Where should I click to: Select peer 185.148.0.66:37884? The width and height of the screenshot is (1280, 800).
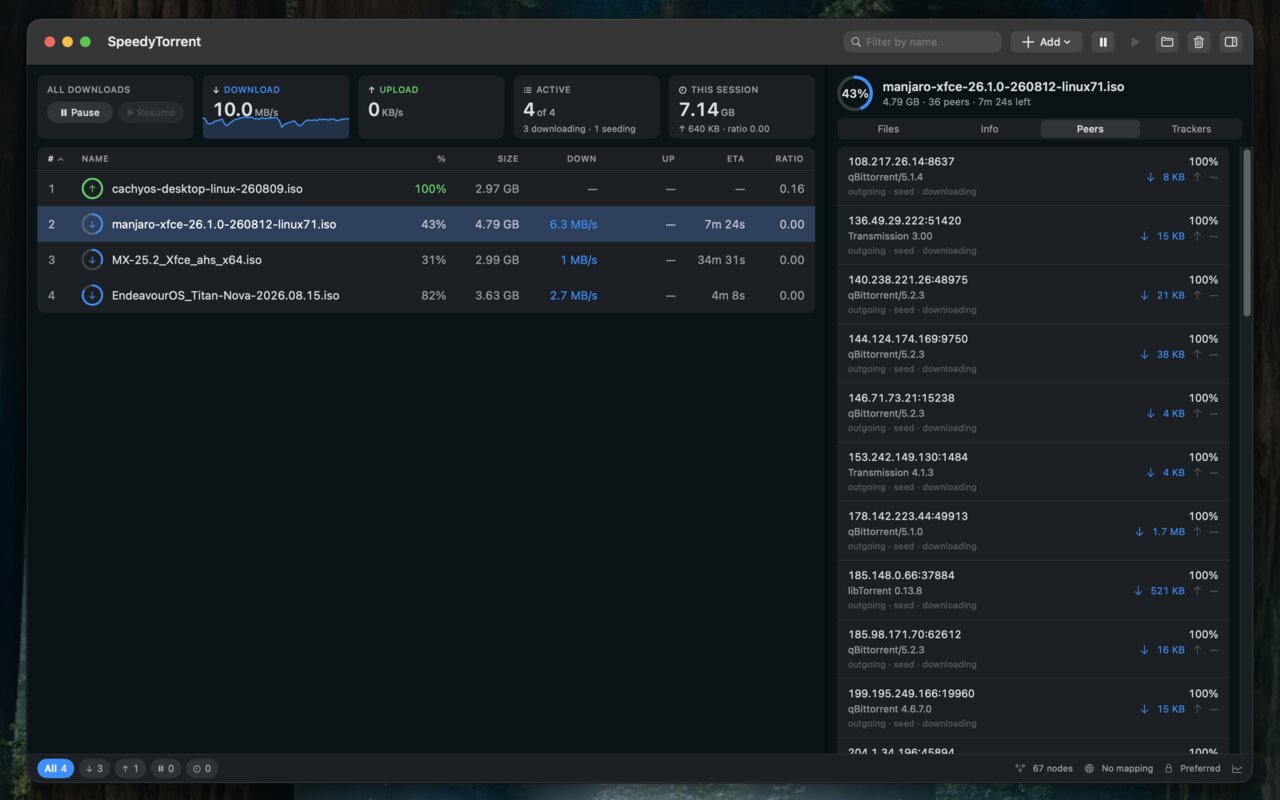pyautogui.click(x=1033, y=590)
